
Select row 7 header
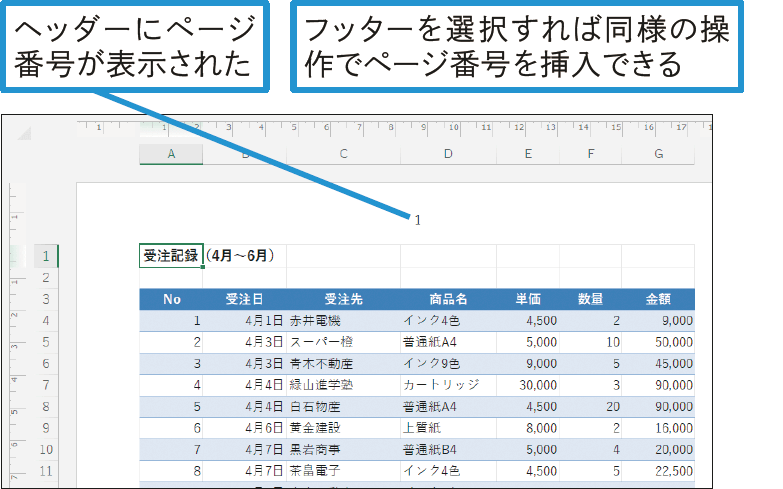(46, 385)
